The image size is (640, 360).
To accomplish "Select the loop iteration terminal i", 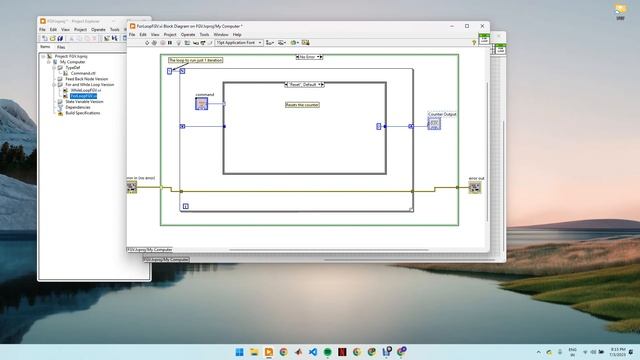I will click(185, 206).
